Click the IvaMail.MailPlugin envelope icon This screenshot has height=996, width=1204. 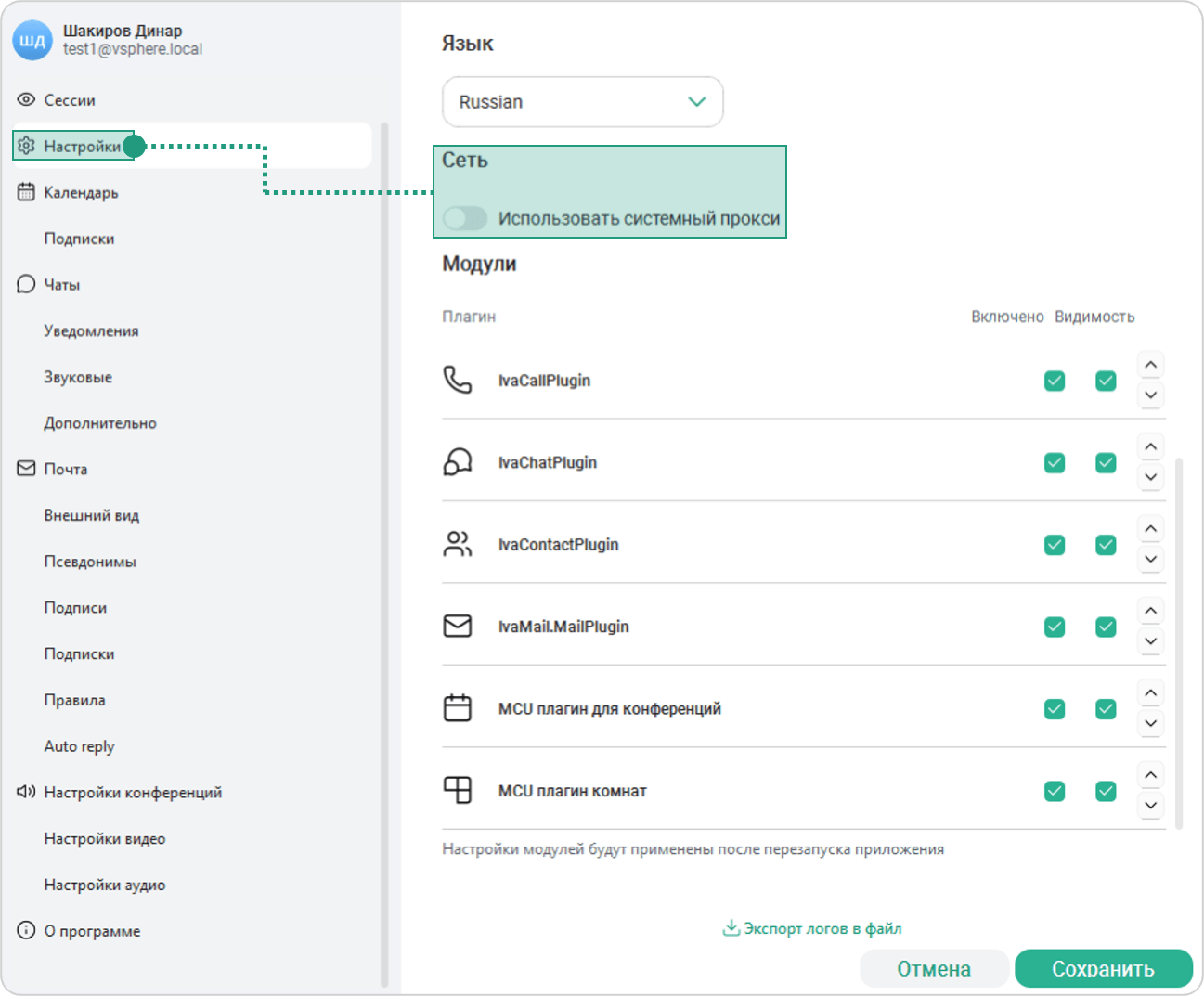coord(458,626)
